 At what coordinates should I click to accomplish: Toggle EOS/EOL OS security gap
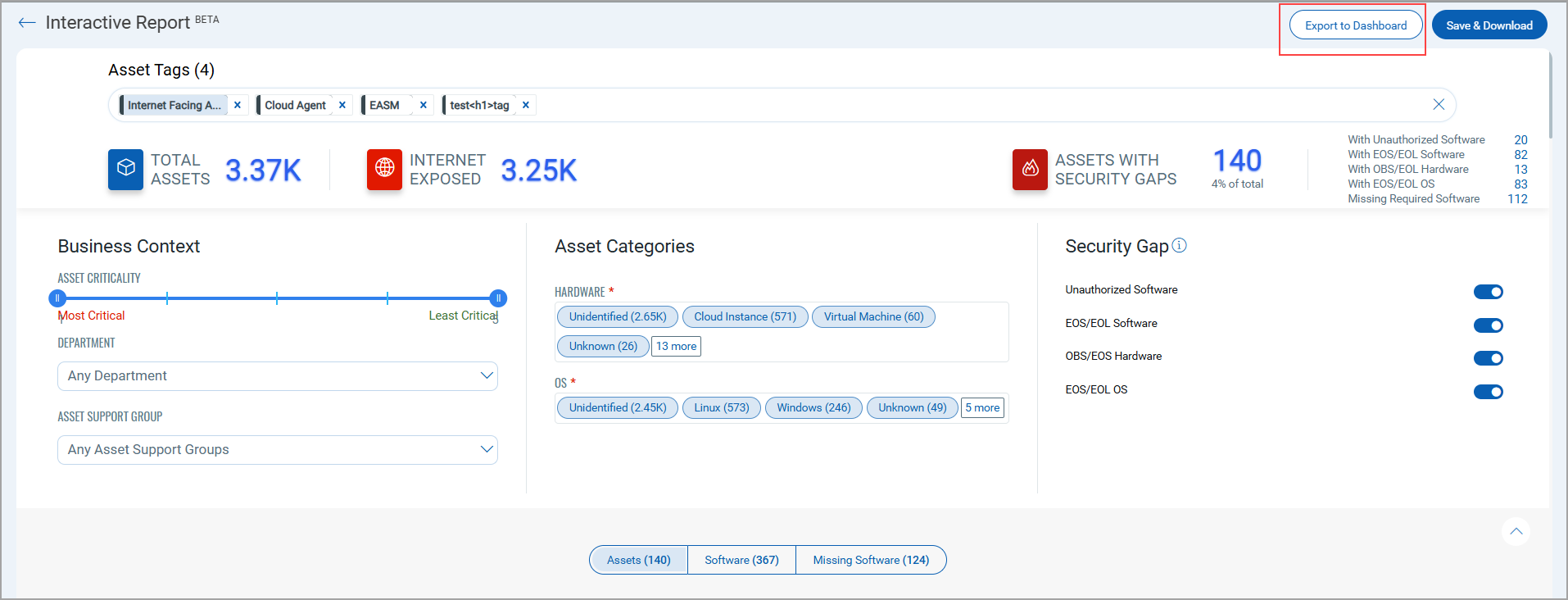point(1489,392)
